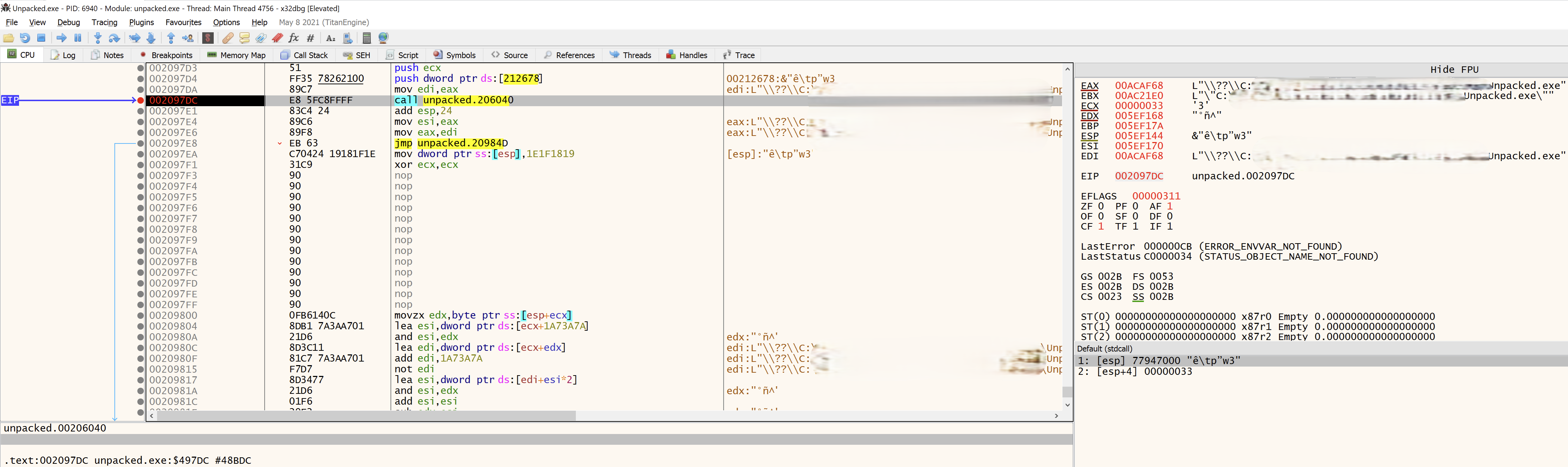Open the Tracing menu
Viewport: 1568px width, 467px height.
(x=105, y=23)
